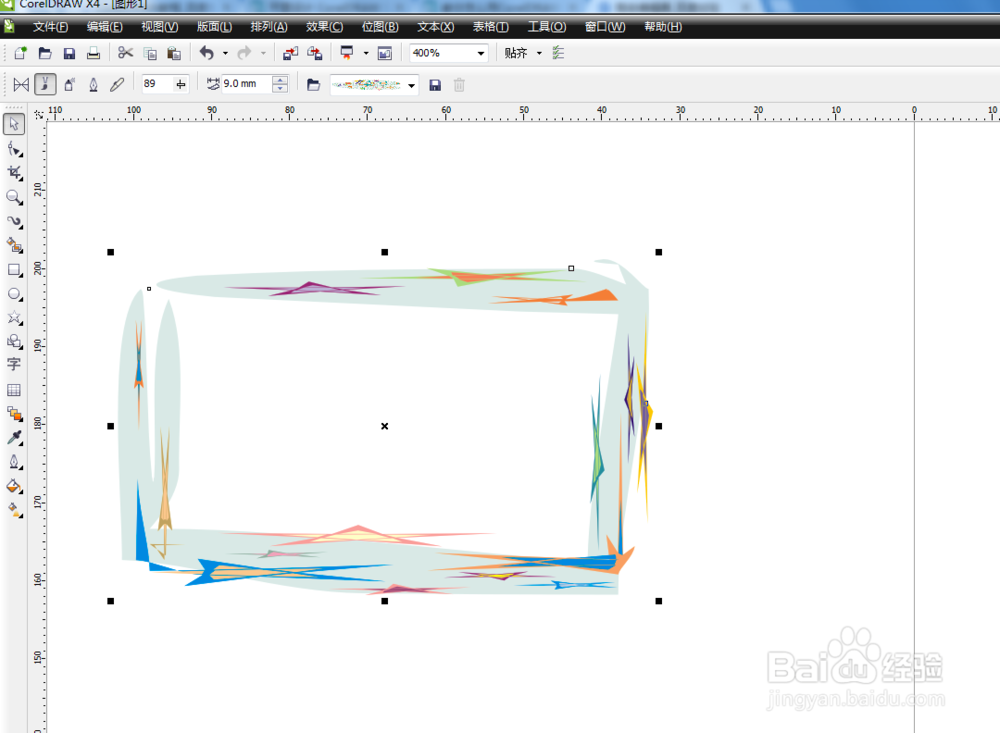Open the 贴齐 snap dropdown
Screen dimensions: 1000x733
coord(539,53)
